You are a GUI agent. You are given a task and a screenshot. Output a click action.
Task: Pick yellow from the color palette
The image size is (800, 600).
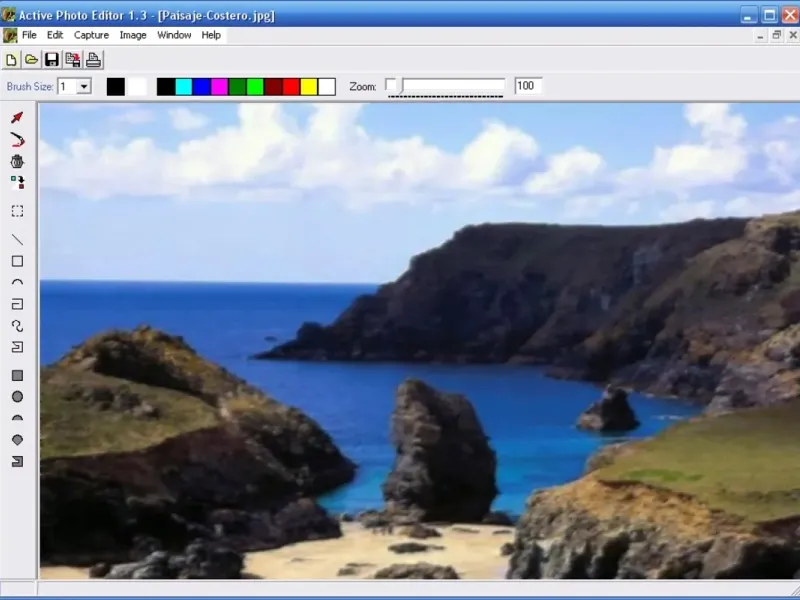pyautogui.click(x=309, y=87)
